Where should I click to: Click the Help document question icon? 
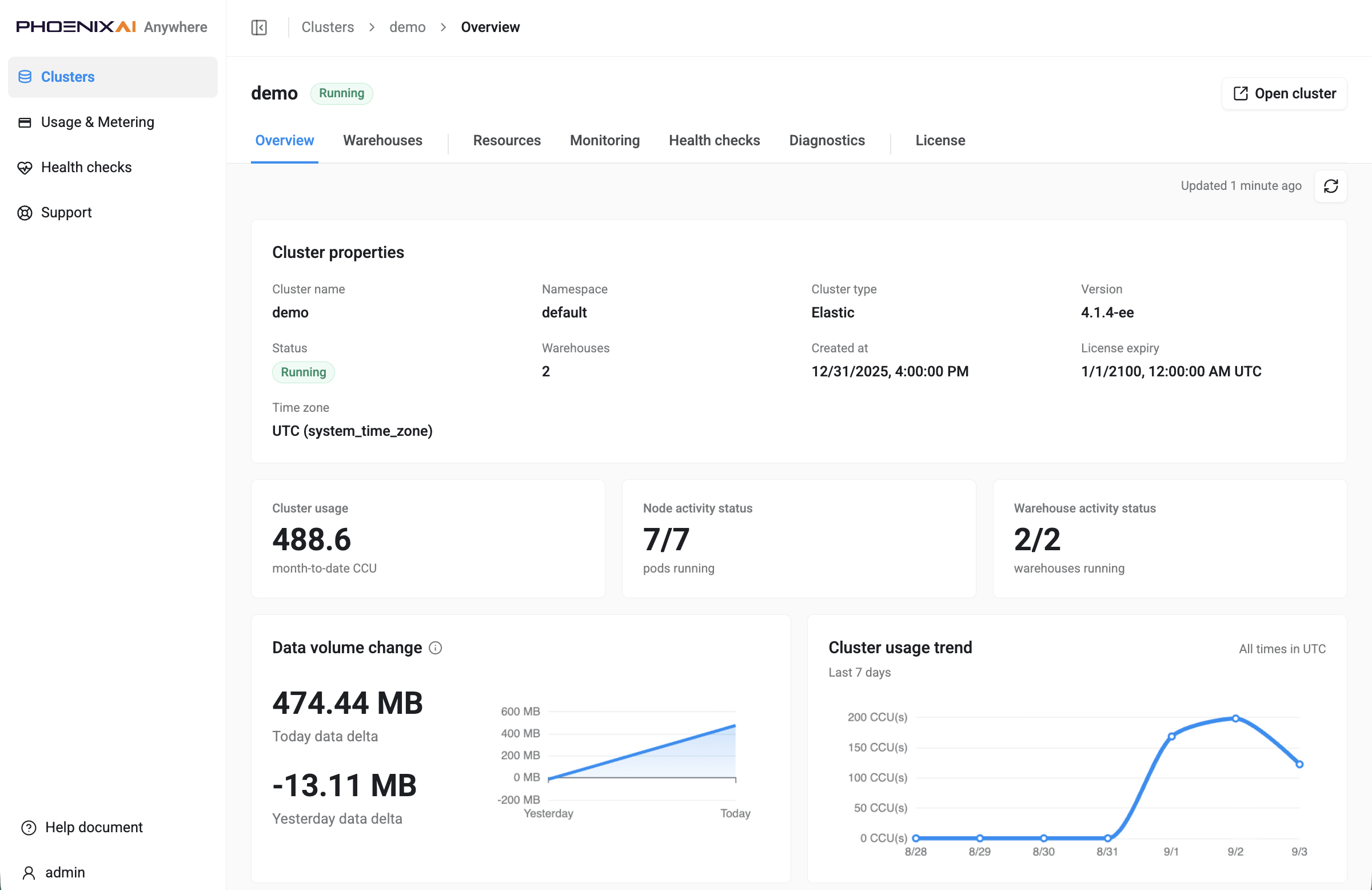[x=29, y=828]
